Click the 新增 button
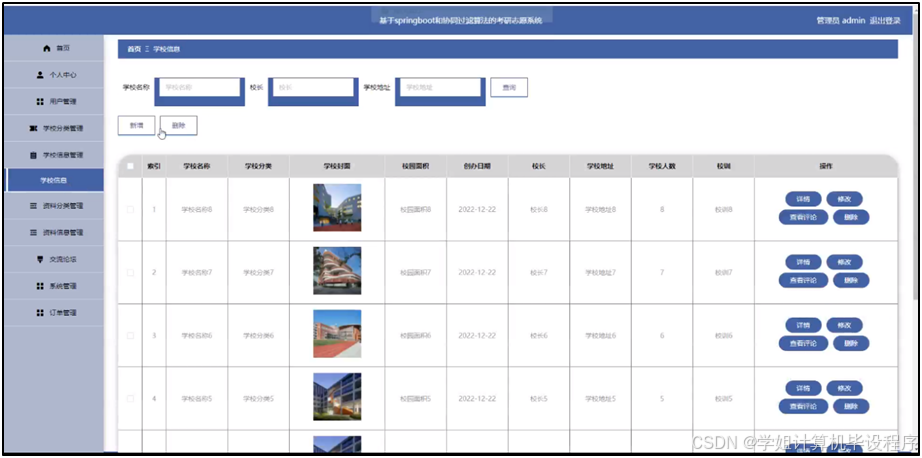 [x=136, y=125]
